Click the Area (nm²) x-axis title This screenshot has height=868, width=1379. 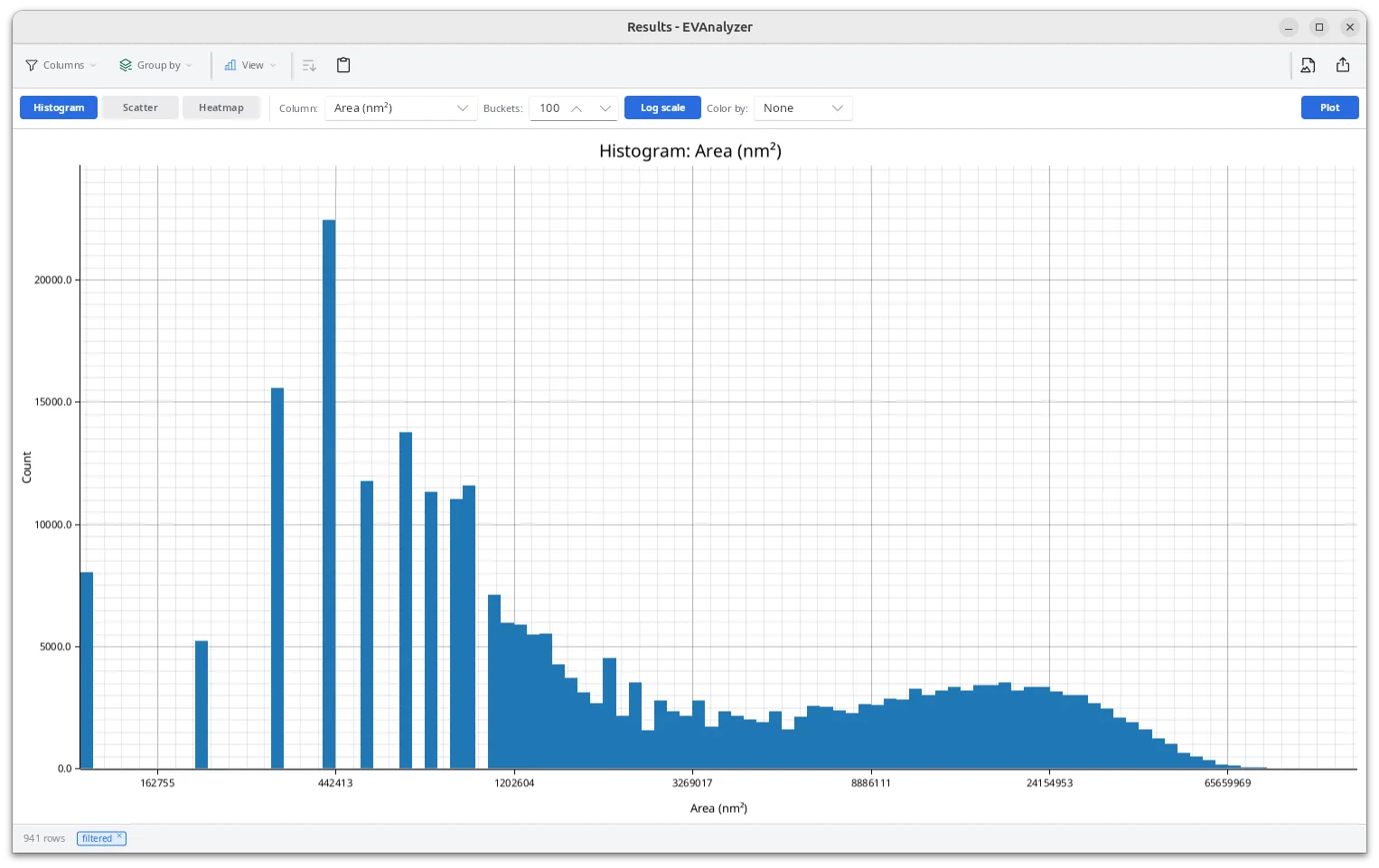tap(718, 808)
